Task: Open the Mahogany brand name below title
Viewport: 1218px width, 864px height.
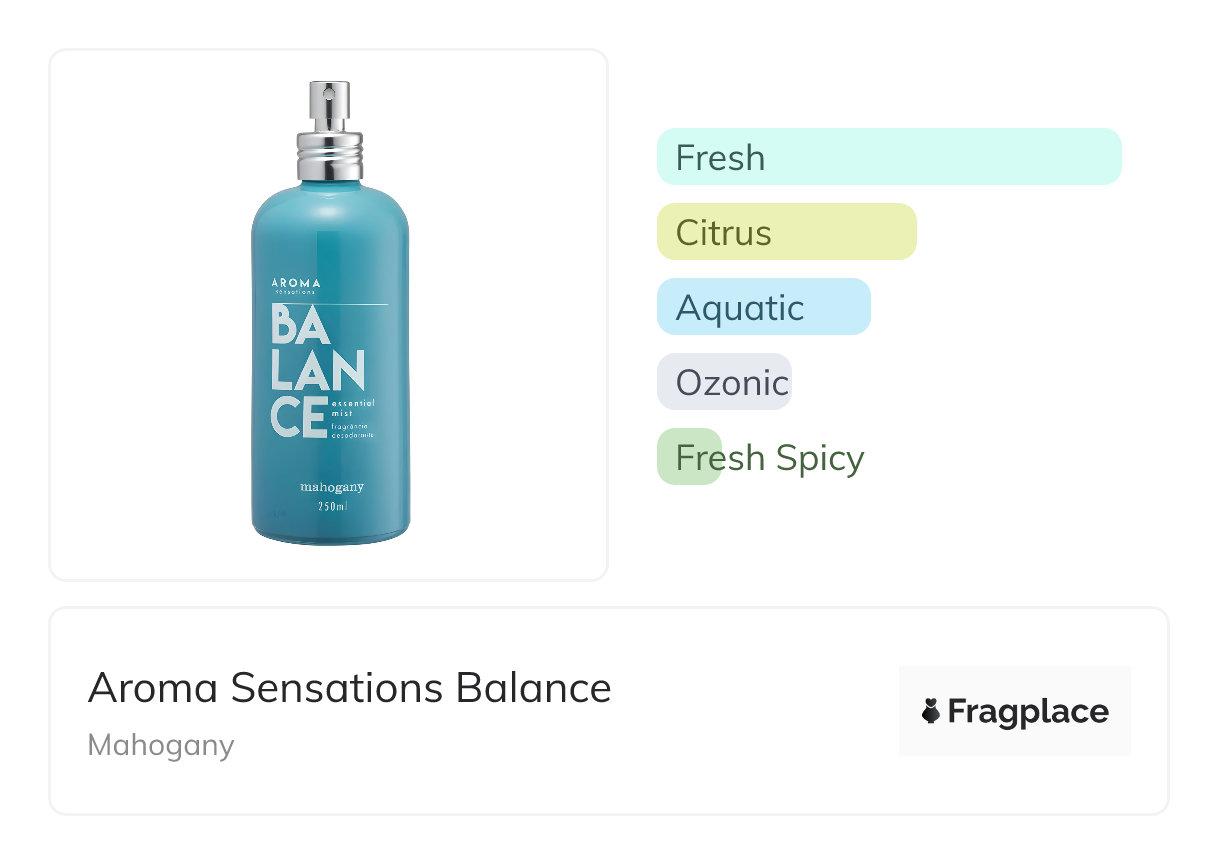Action: [161, 745]
